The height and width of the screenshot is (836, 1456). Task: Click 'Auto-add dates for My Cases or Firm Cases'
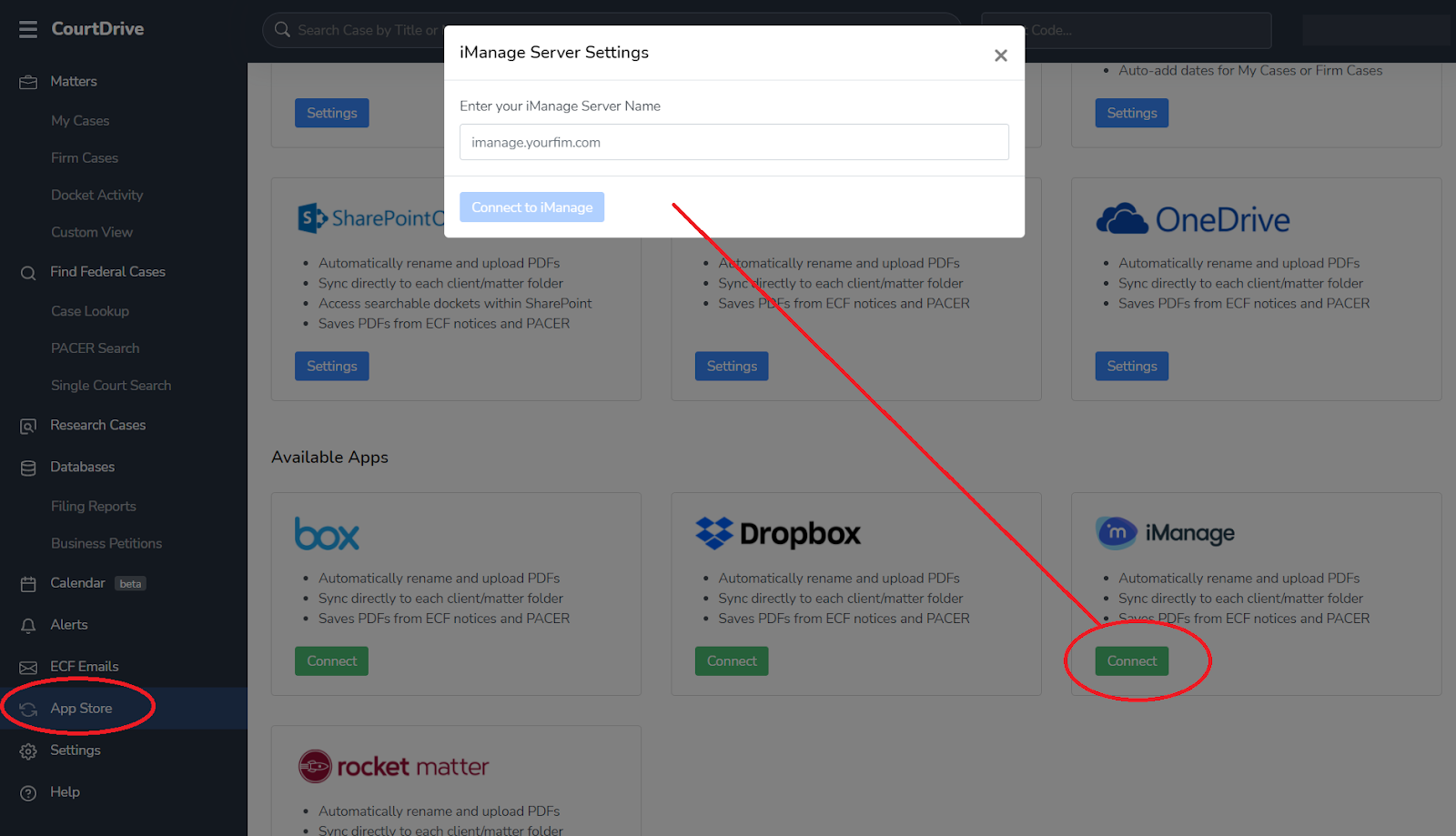pos(1250,70)
